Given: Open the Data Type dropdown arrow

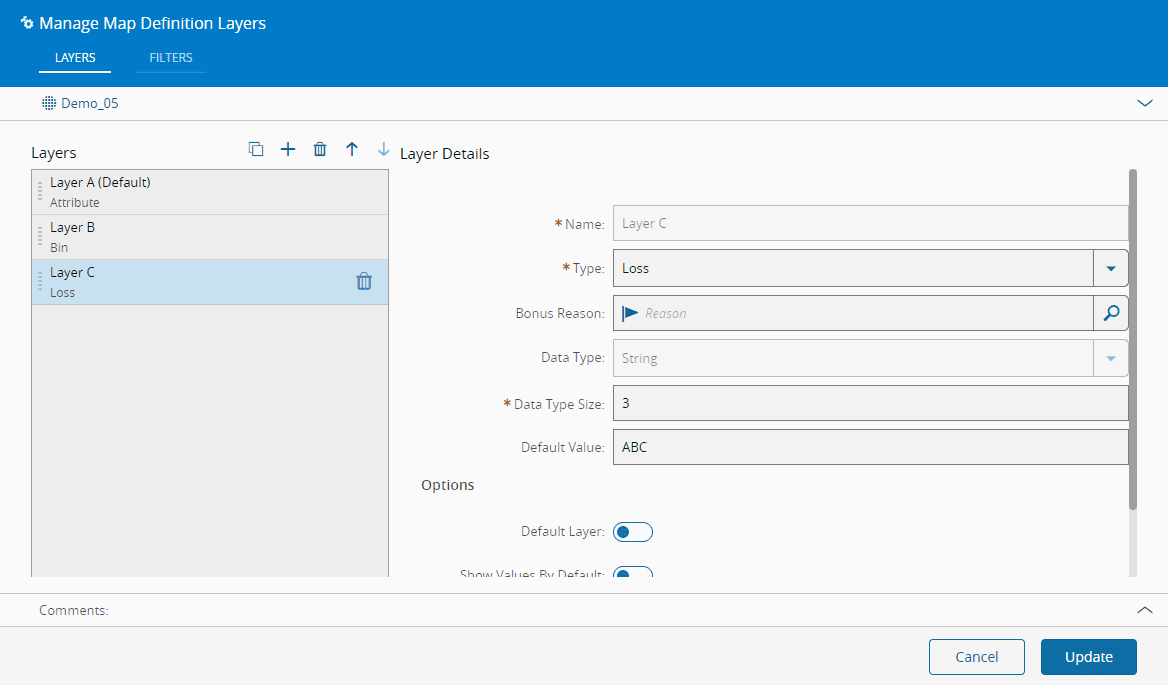Looking at the screenshot, I should click(1110, 358).
